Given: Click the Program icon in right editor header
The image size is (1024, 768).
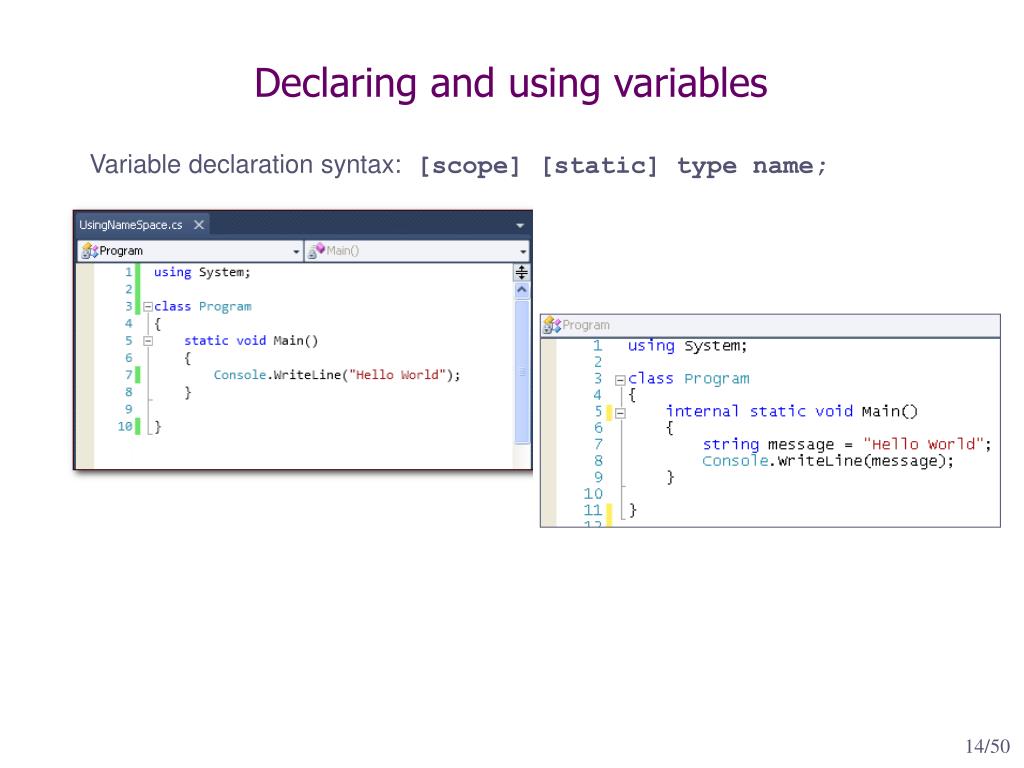Looking at the screenshot, I should pyautogui.click(x=552, y=325).
